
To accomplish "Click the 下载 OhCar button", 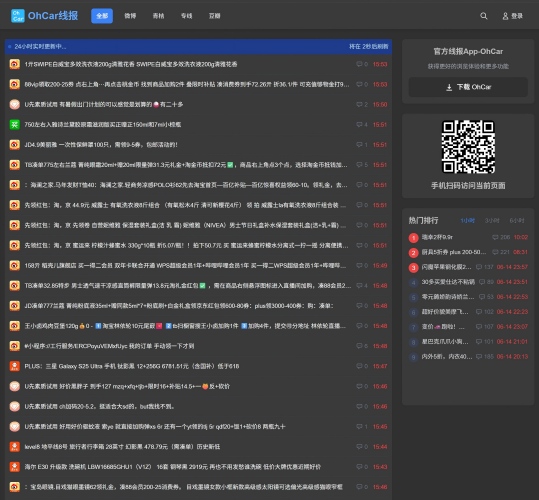I will pos(468,87).
